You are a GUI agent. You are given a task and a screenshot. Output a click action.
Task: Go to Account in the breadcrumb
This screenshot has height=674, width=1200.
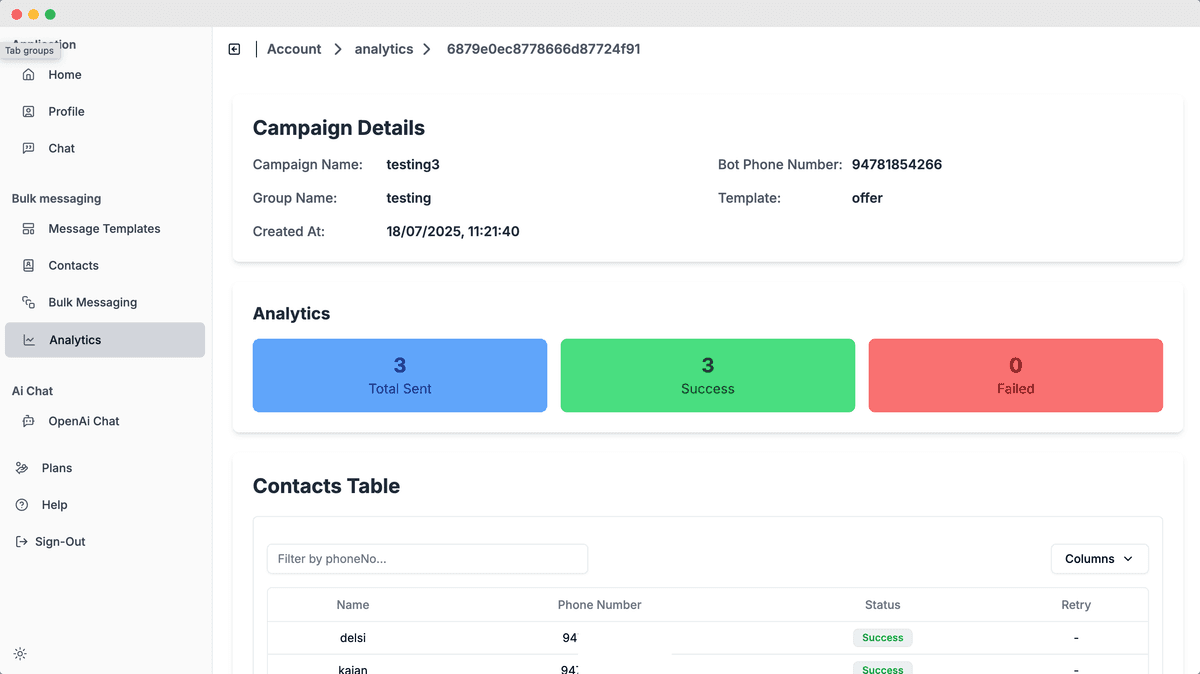pos(294,48)
